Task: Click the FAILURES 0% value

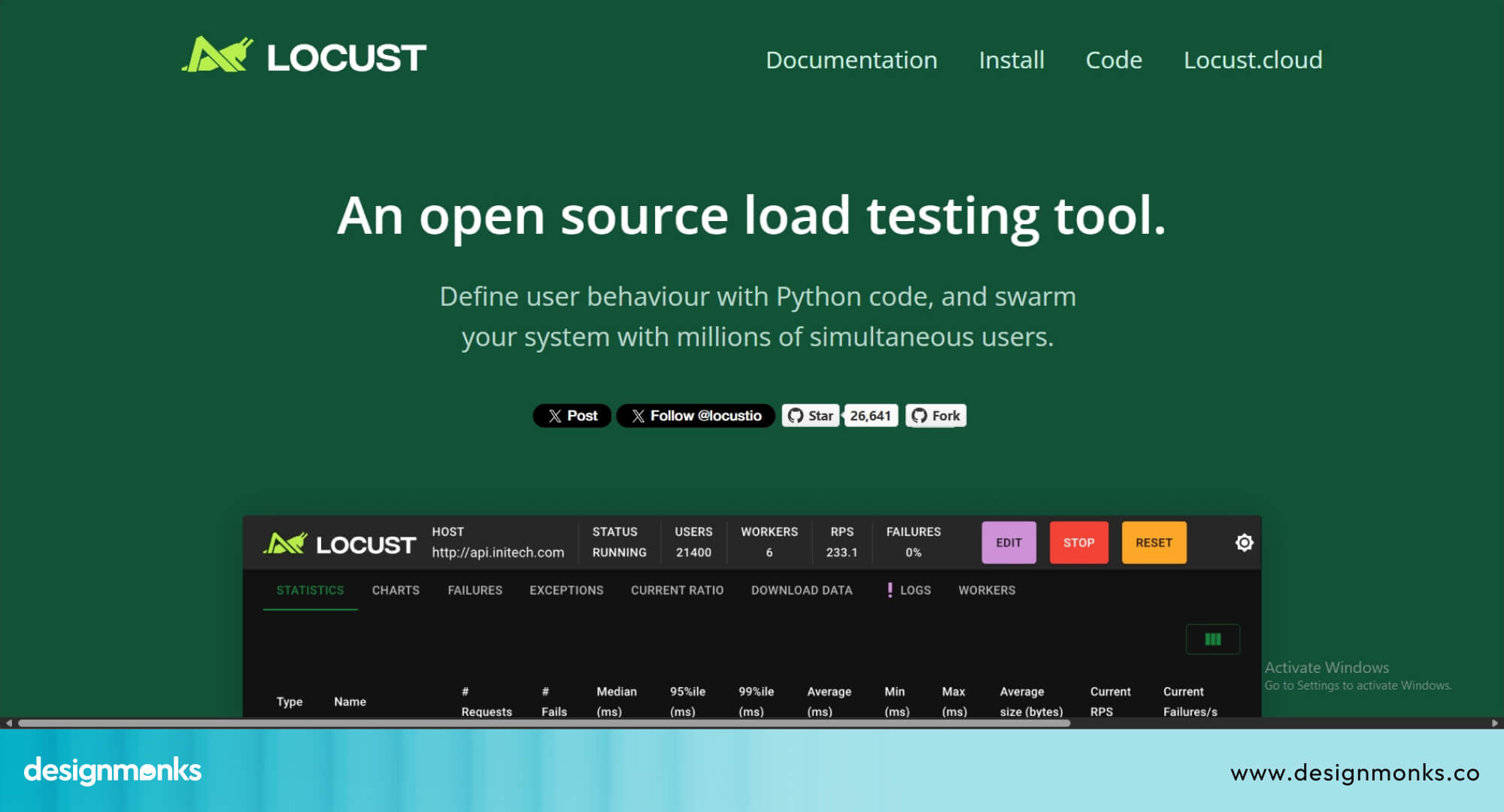Action: [x=913, y=553]
